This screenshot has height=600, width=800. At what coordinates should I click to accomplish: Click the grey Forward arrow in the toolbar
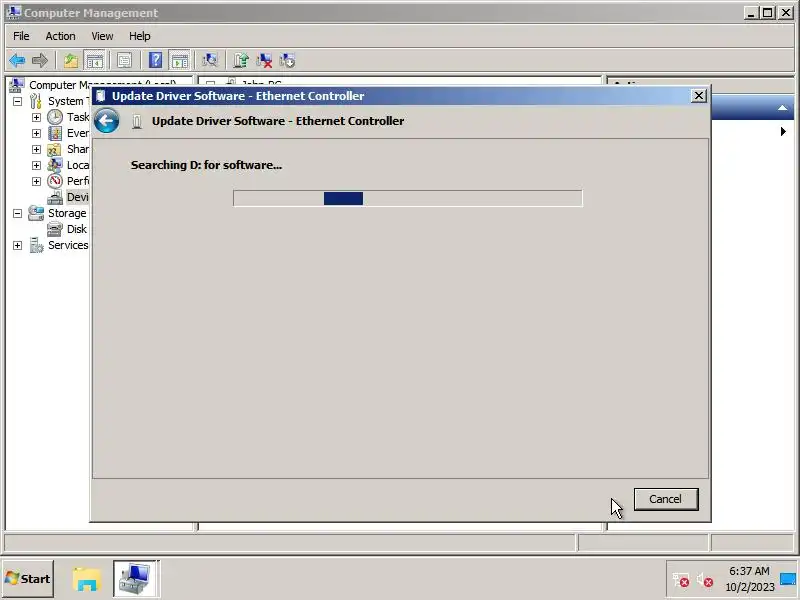tap(40, 61)
